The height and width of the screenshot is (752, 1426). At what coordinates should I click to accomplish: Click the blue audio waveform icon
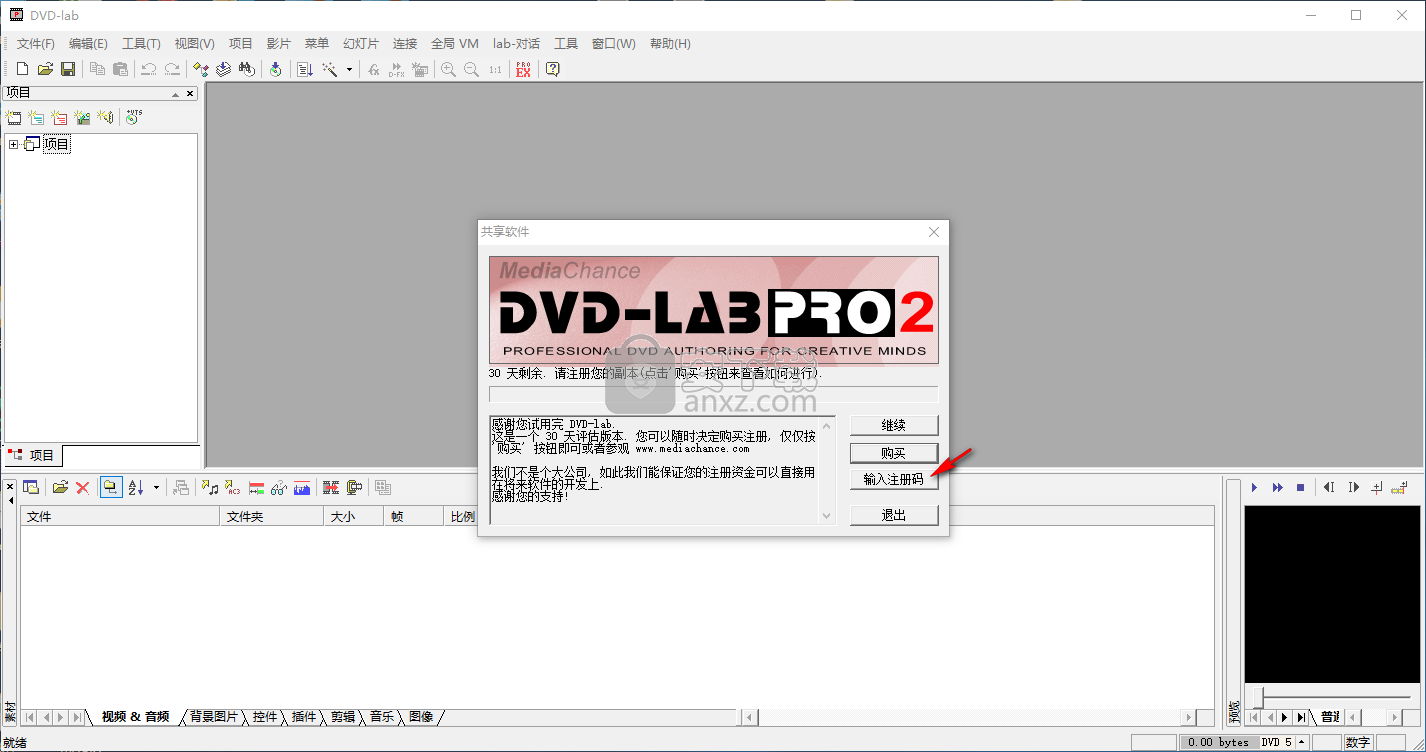click(x=301, y=487)
